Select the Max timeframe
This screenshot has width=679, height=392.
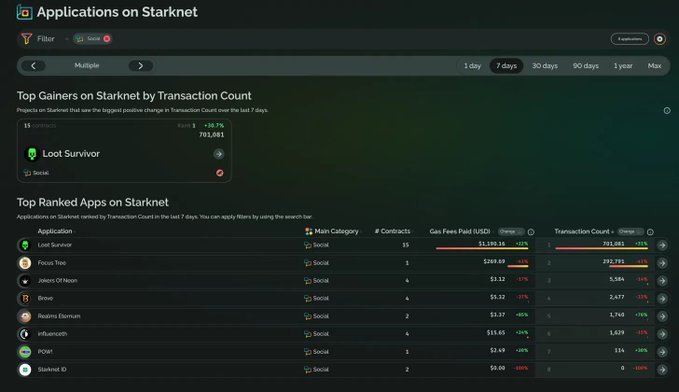pyautogui.click(x=654, y=66)
